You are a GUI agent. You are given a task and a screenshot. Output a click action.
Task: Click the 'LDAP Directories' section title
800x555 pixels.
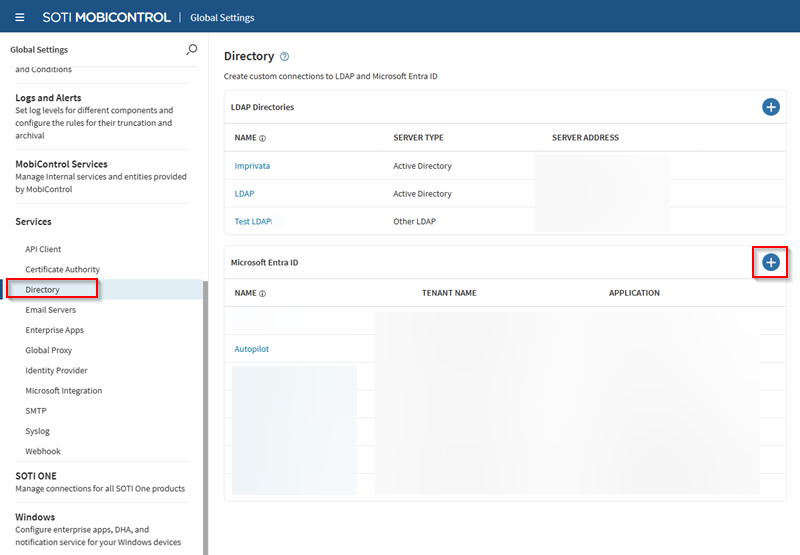click(262, 107)
